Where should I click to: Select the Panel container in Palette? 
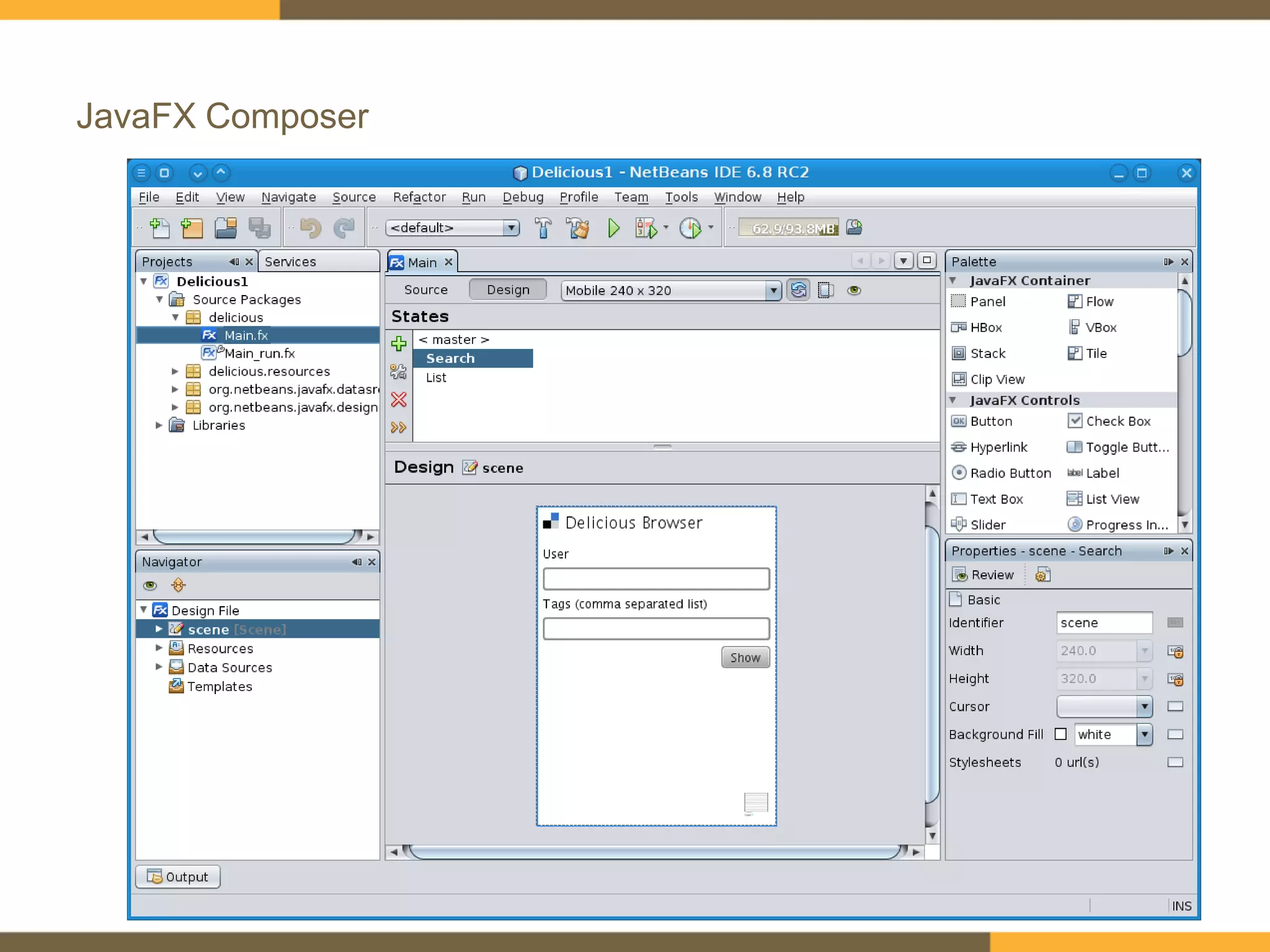click(x=979, y=301)
